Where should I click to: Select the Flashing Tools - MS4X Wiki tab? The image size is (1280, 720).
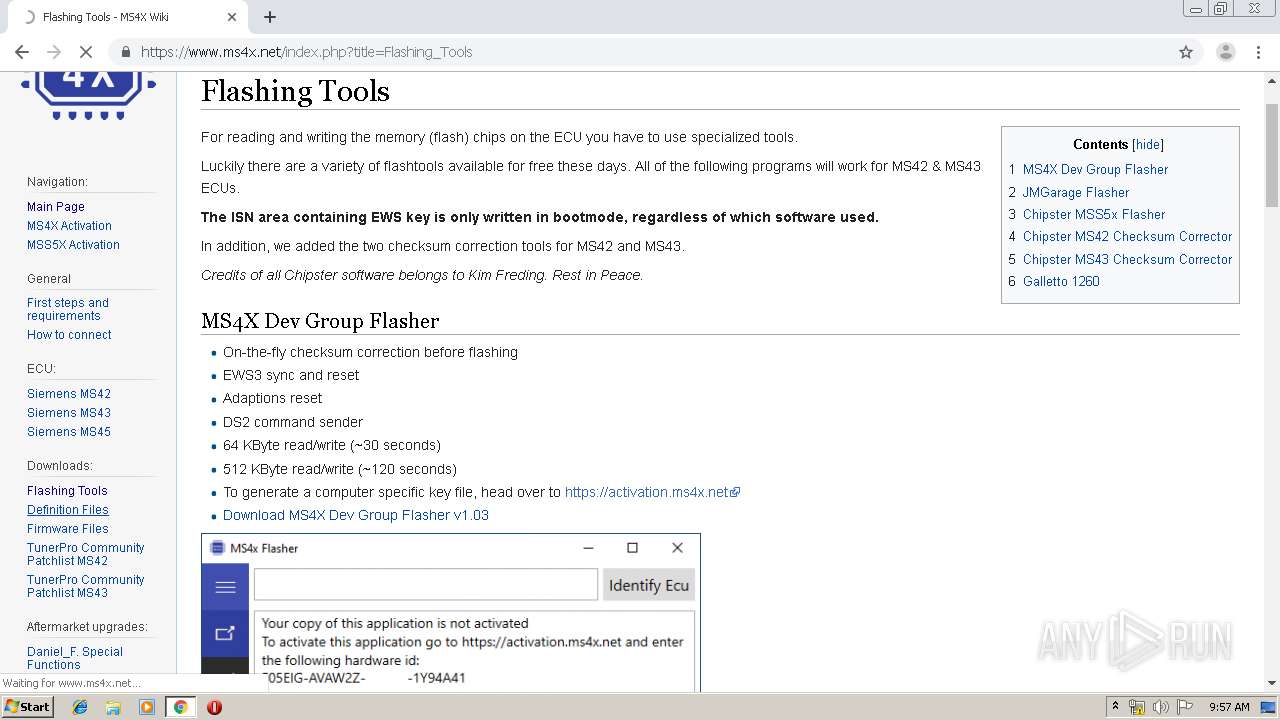click(128, 17)
